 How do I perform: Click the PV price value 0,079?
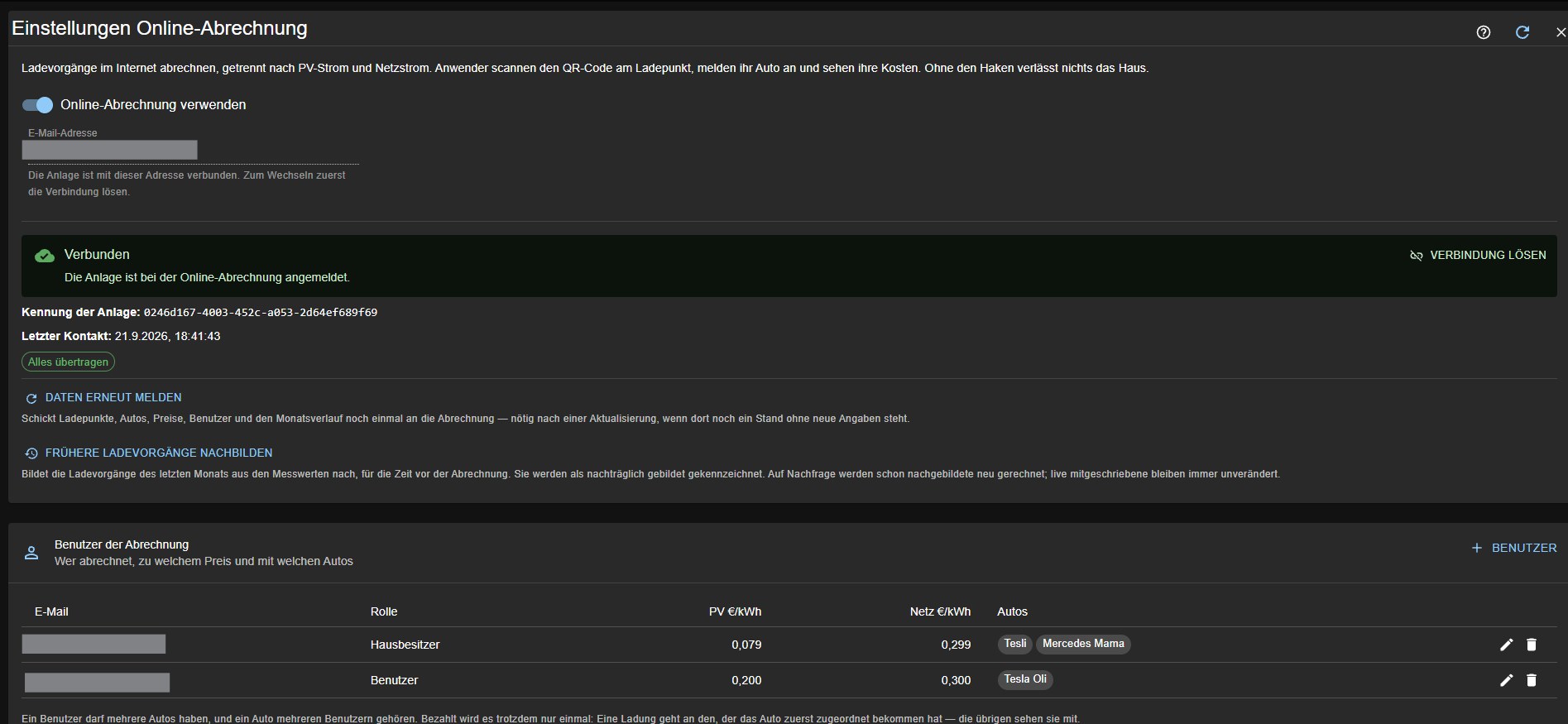[x=746, y=645]
